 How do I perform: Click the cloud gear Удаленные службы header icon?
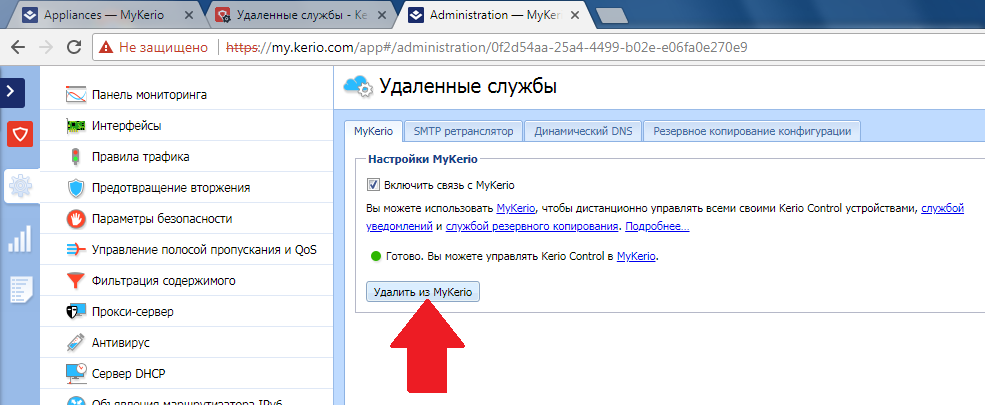click(x=357, y=86)
